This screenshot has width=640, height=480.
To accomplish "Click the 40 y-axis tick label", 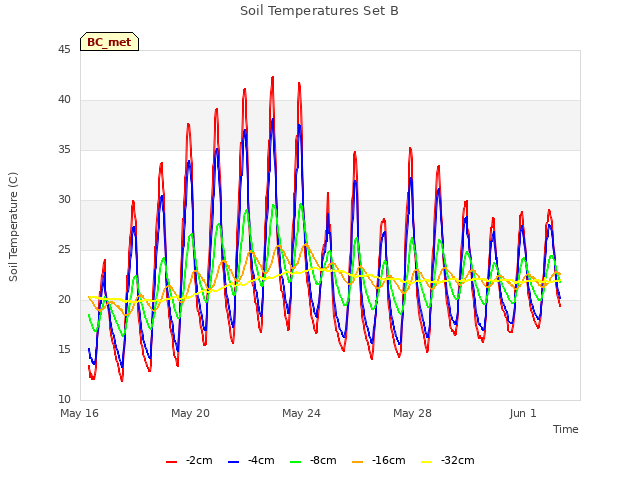I will point(64,100).
